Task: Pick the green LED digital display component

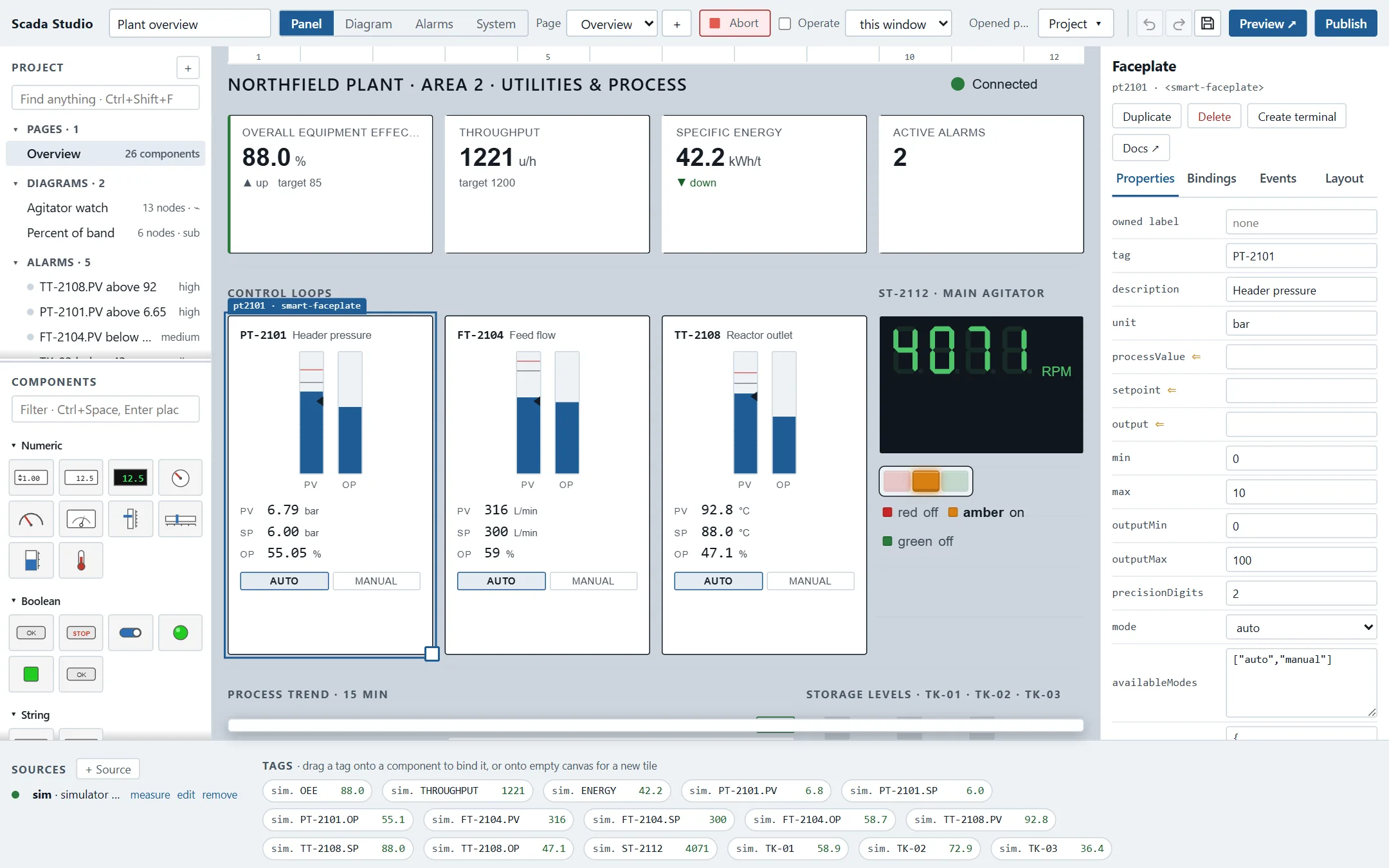Action: coord(131,478)
